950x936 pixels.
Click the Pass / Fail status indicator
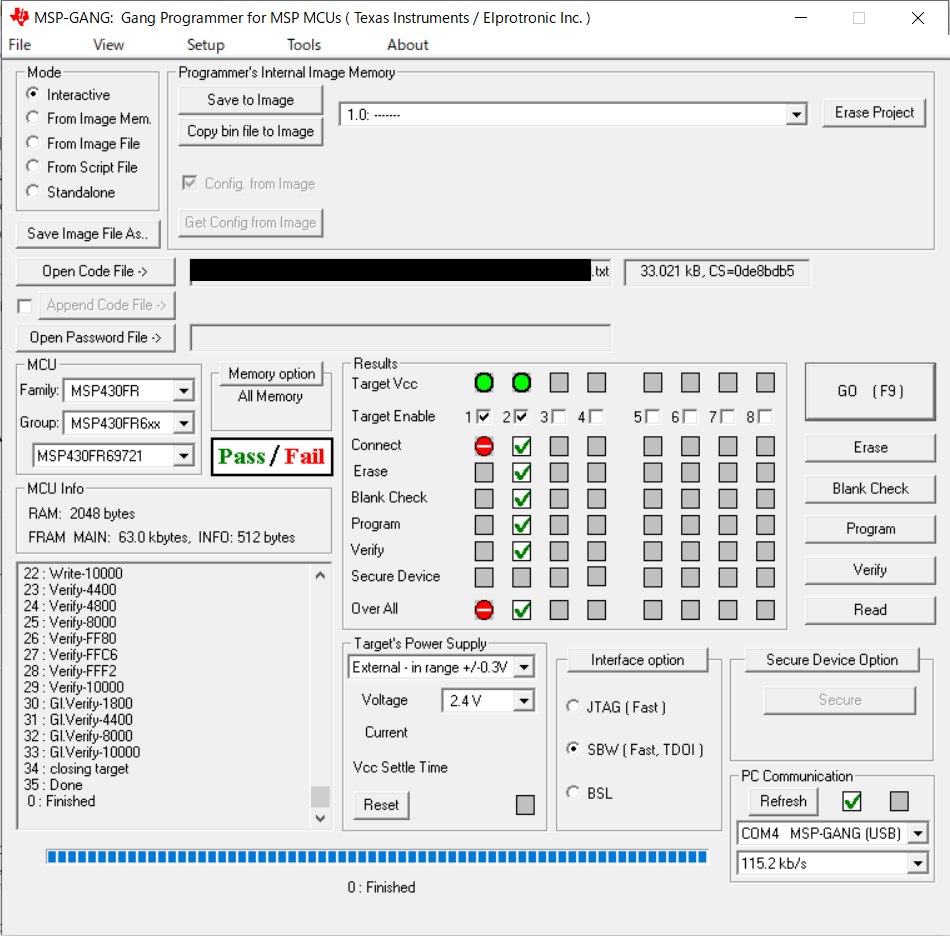271,456
